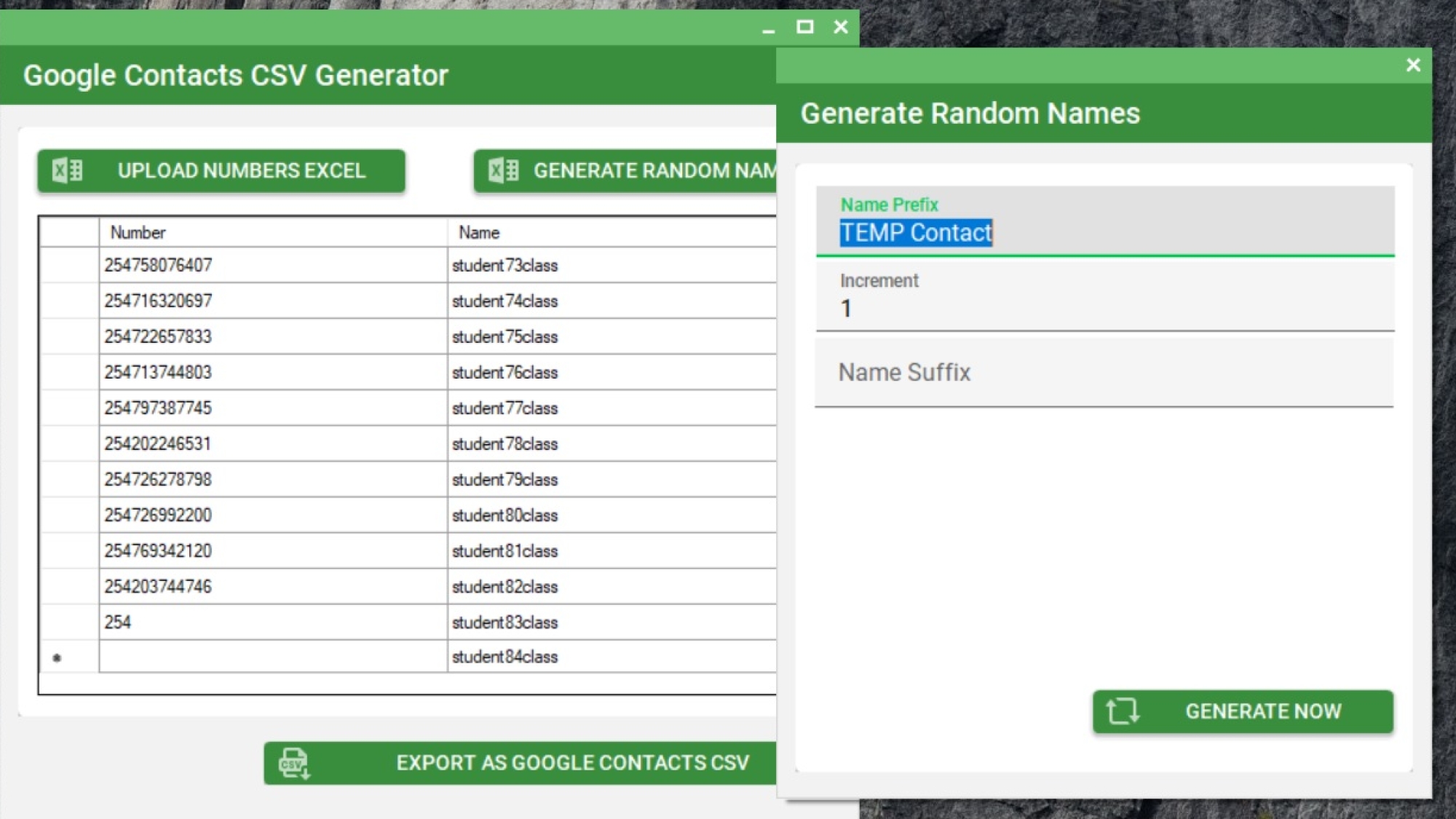Screen dimensions: 1456x819
Task: Select name cell student74class
Action: point(612,301)
